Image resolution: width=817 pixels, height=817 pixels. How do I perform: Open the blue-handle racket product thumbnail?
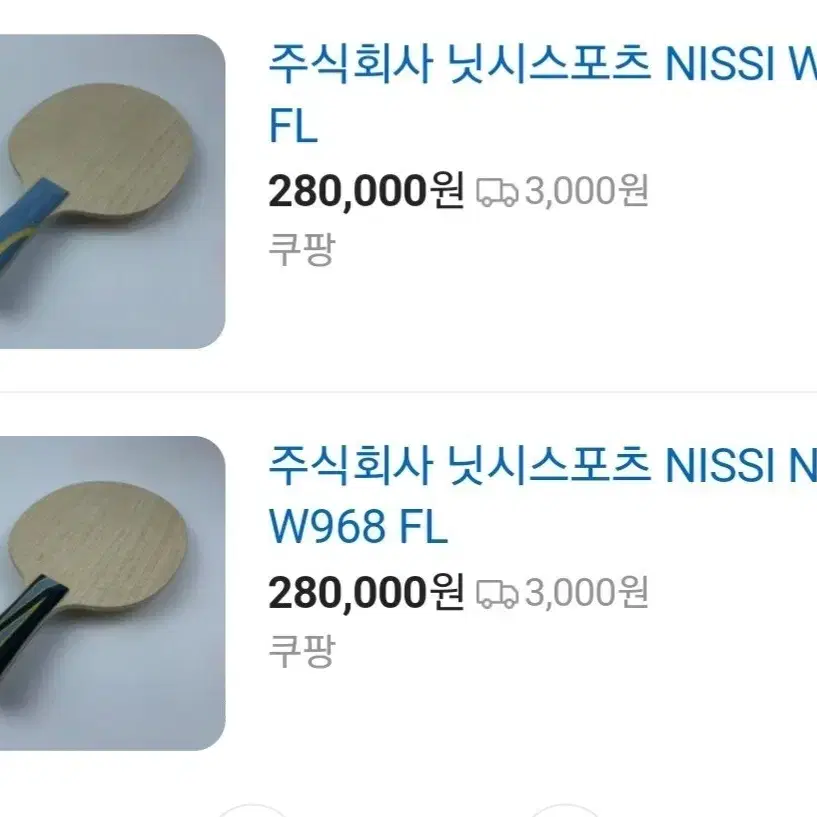pos(113,191)
